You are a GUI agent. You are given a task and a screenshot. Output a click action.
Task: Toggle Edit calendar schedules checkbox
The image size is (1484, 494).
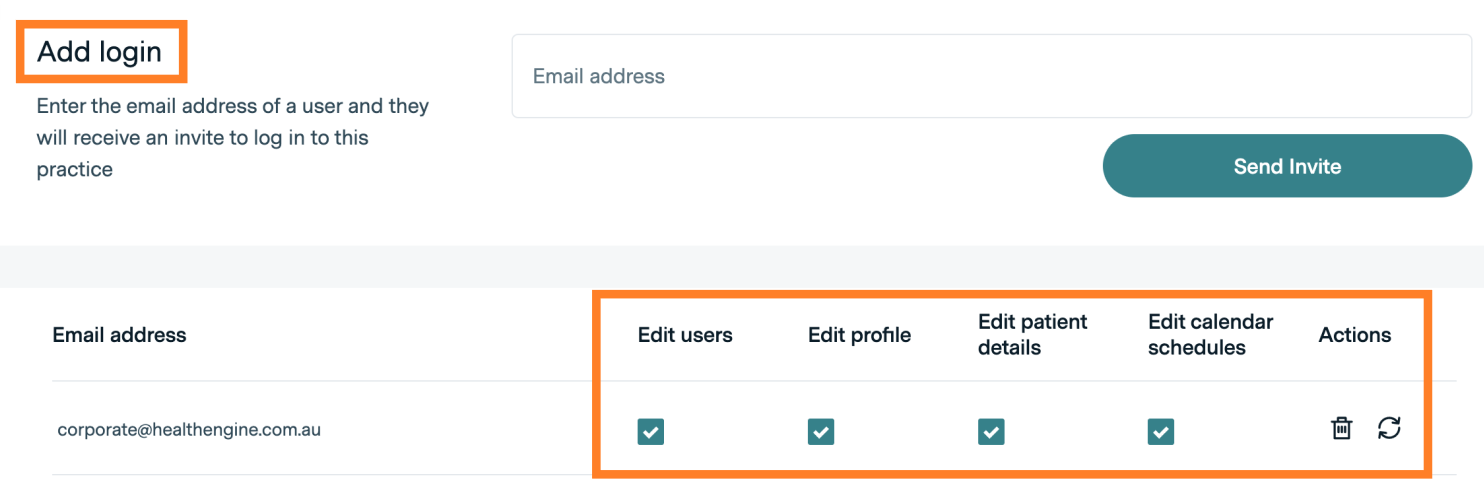point(1161,431)
